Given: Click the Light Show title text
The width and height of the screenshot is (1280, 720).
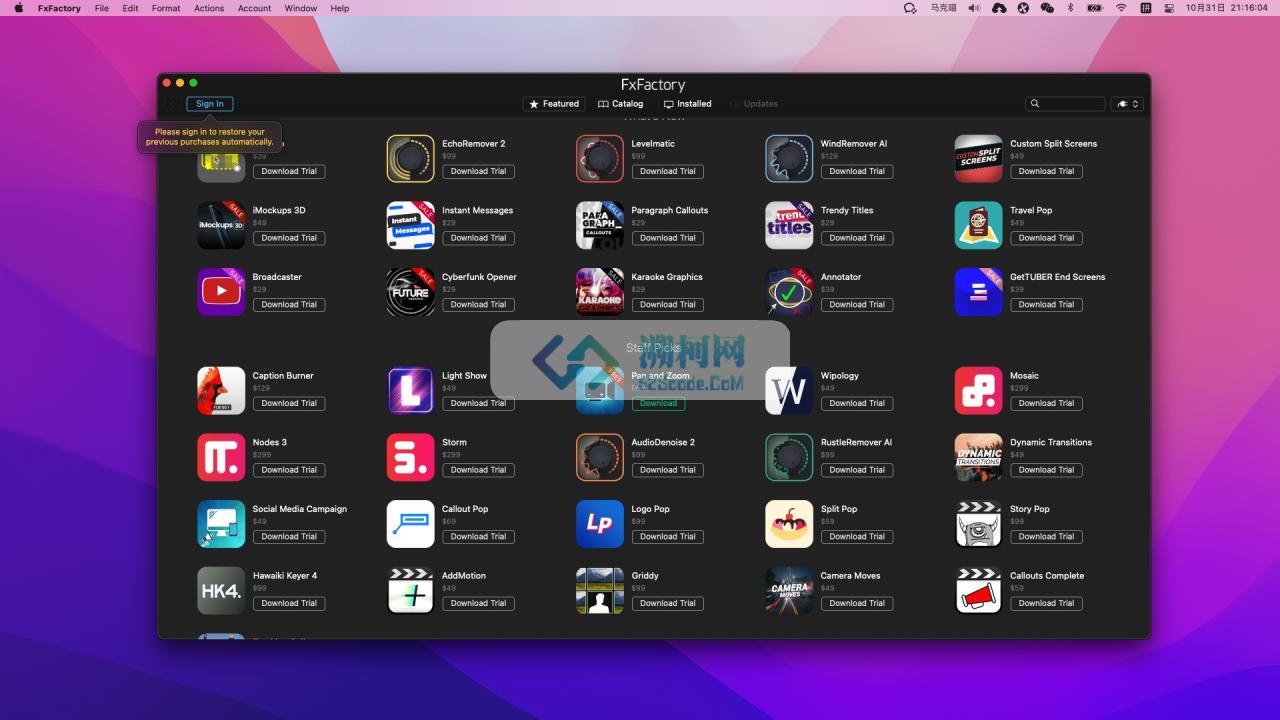Looking at the screenshot, I should click(x=464, y=376).
